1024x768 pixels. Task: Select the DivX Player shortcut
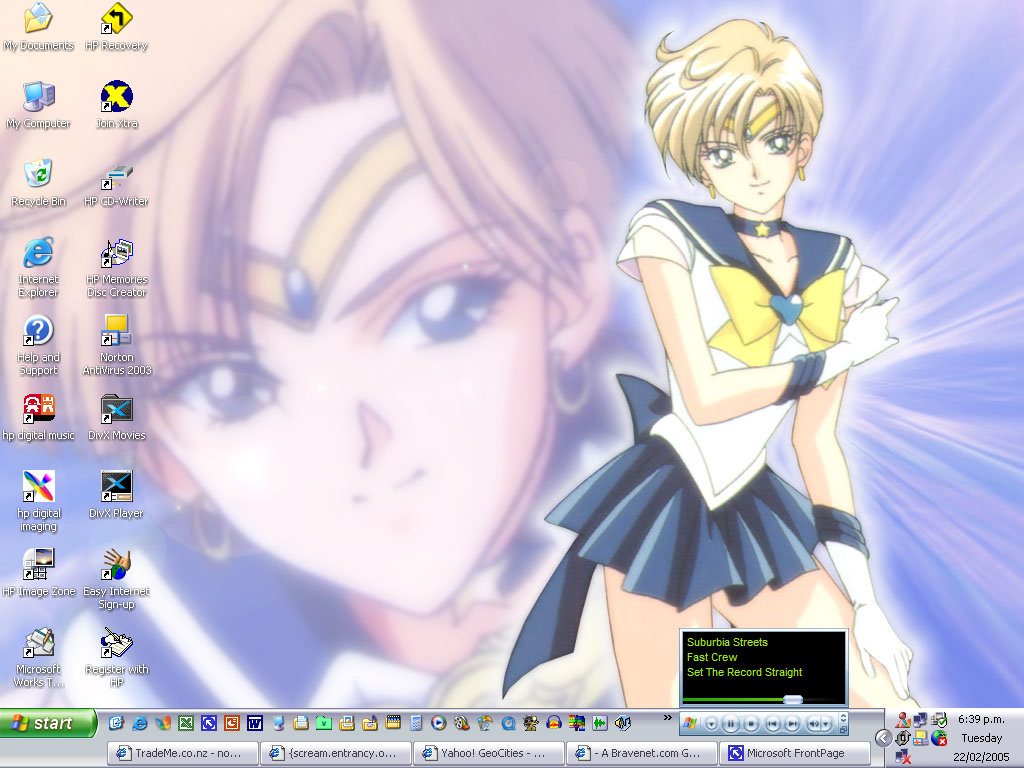(116, 495)
